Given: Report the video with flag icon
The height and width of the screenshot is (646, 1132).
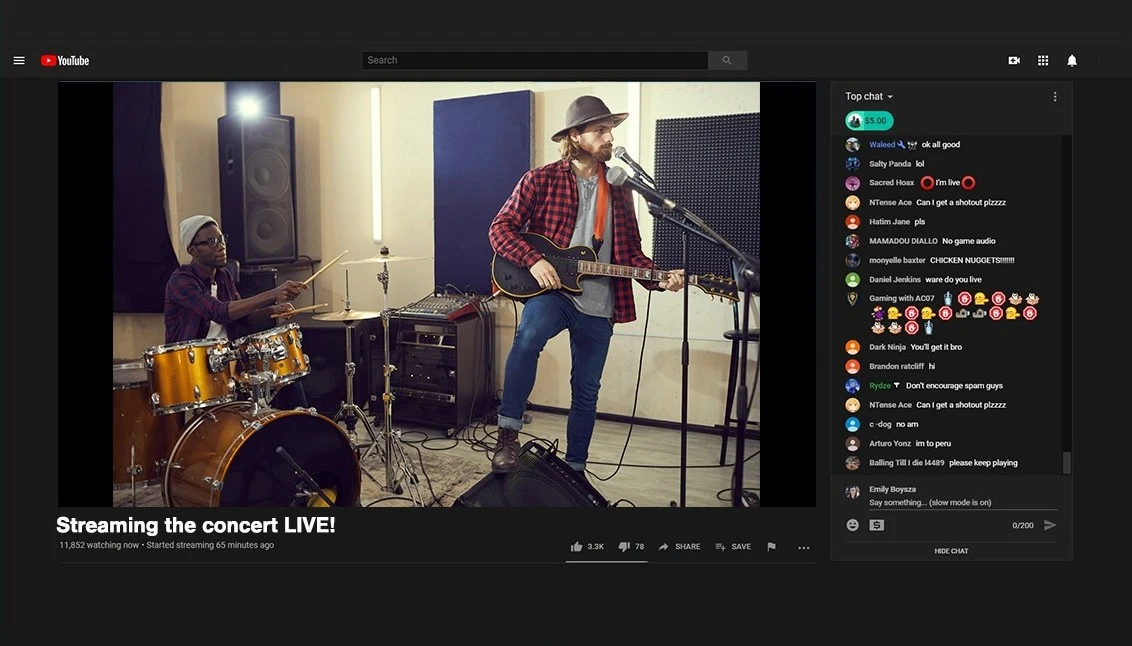Looking at the screenshot, I should [771, 547].
